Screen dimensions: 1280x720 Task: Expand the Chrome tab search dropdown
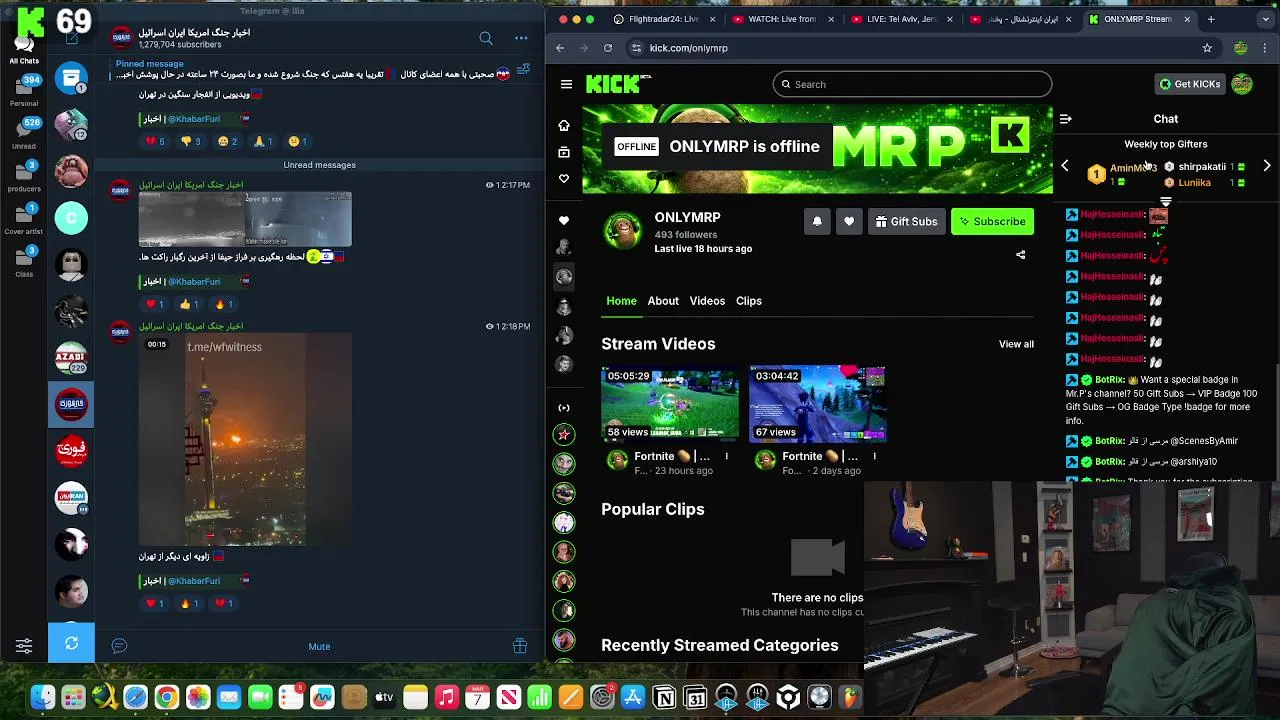1264,19
